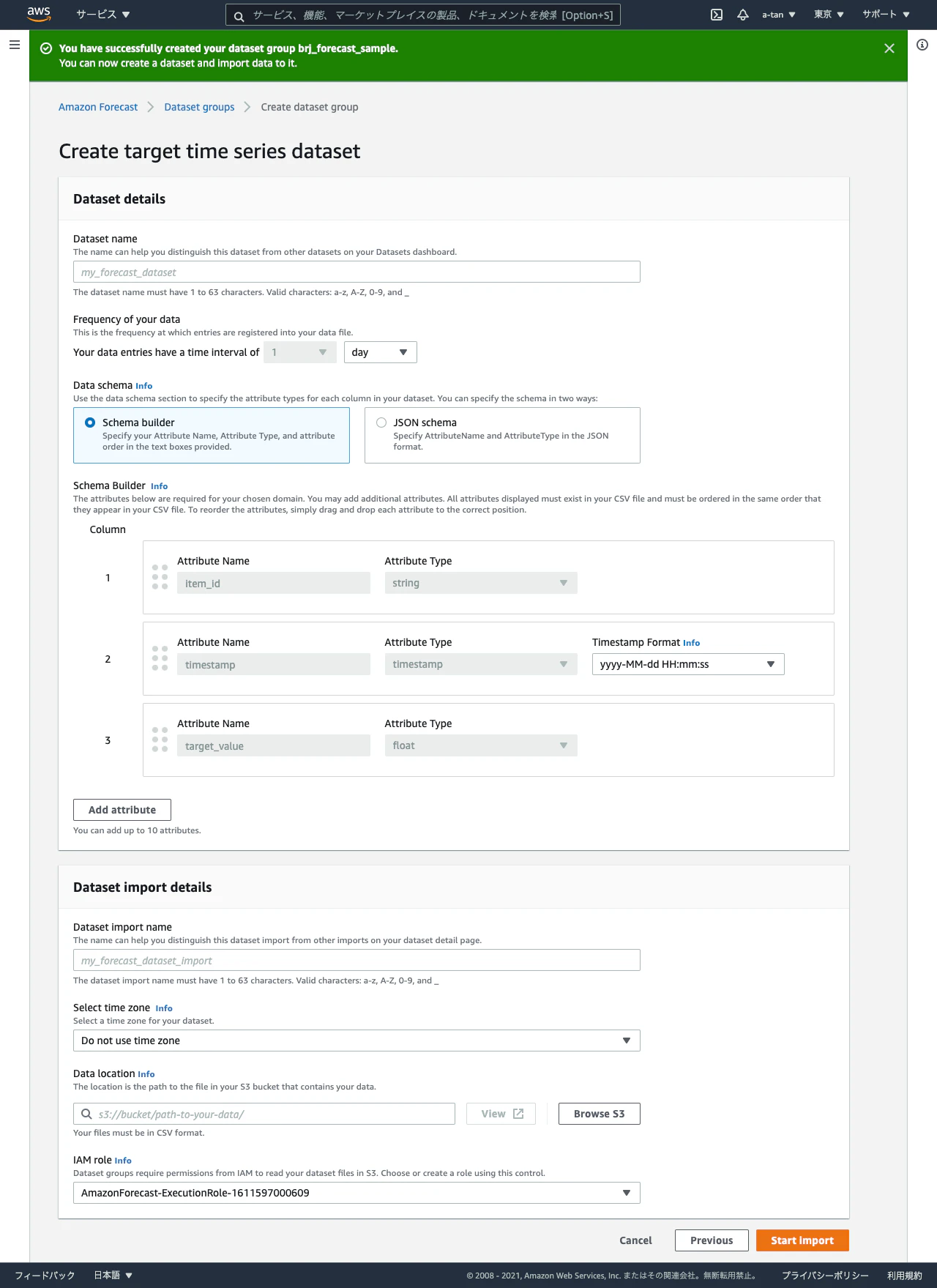Focus the AWS top search box
Viewport: 937px width, 1288px height.
tap(423, 15)
